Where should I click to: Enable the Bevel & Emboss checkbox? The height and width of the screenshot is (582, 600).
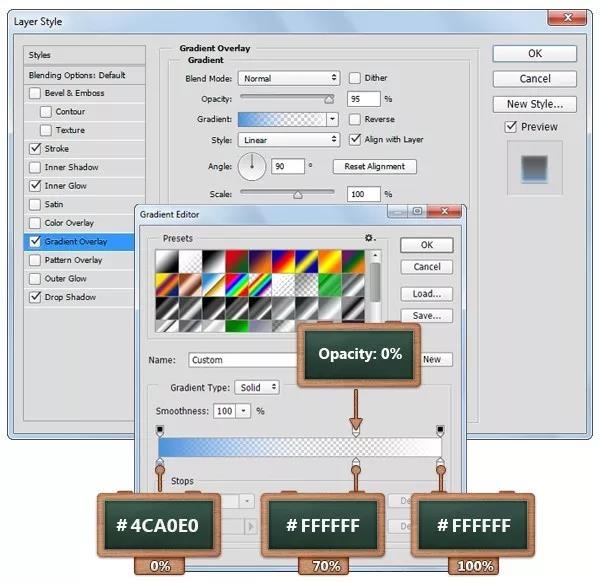[x=35, y=93]
